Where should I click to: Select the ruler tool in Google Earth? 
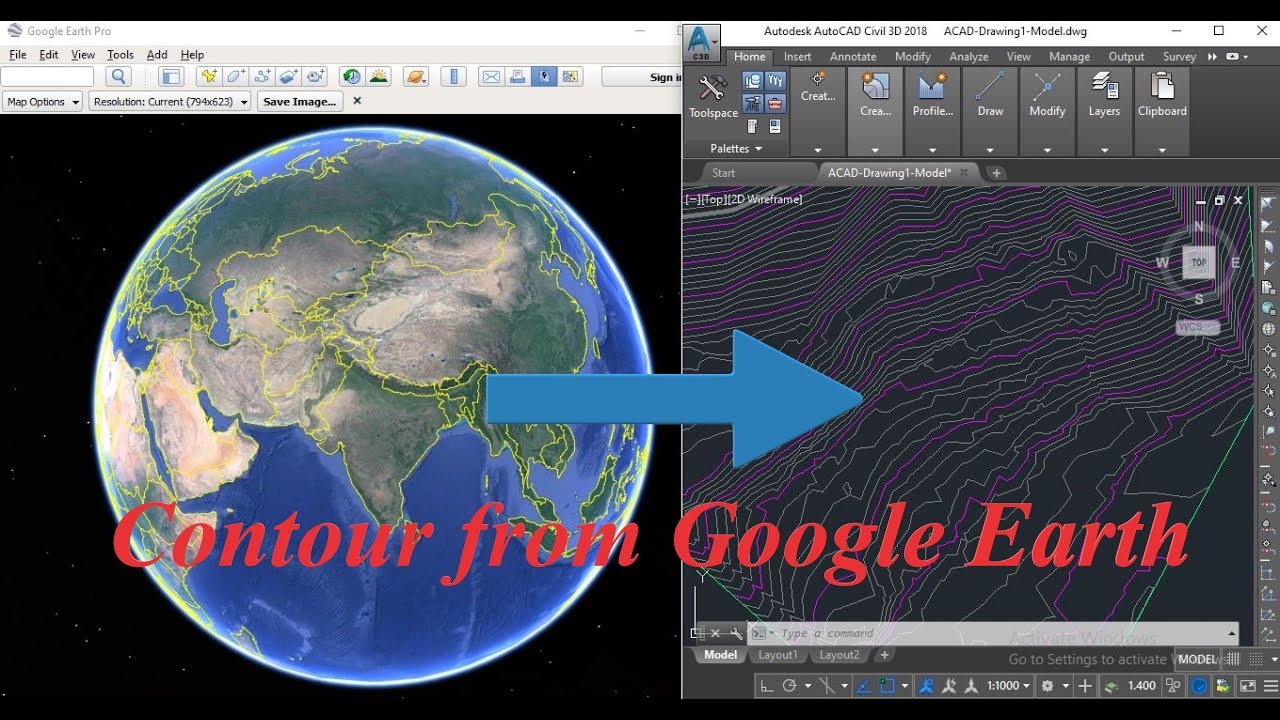(454, 76)
